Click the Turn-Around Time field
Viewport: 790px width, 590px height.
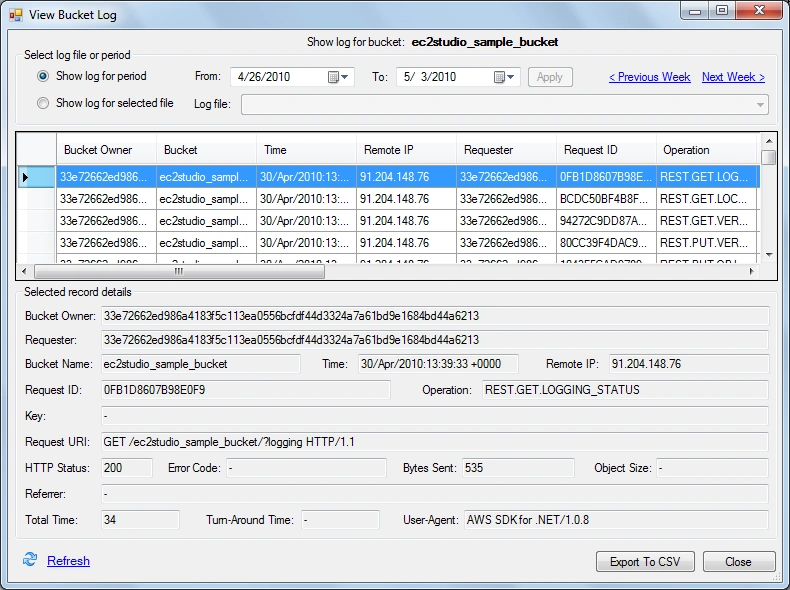[x=341, y=520]
